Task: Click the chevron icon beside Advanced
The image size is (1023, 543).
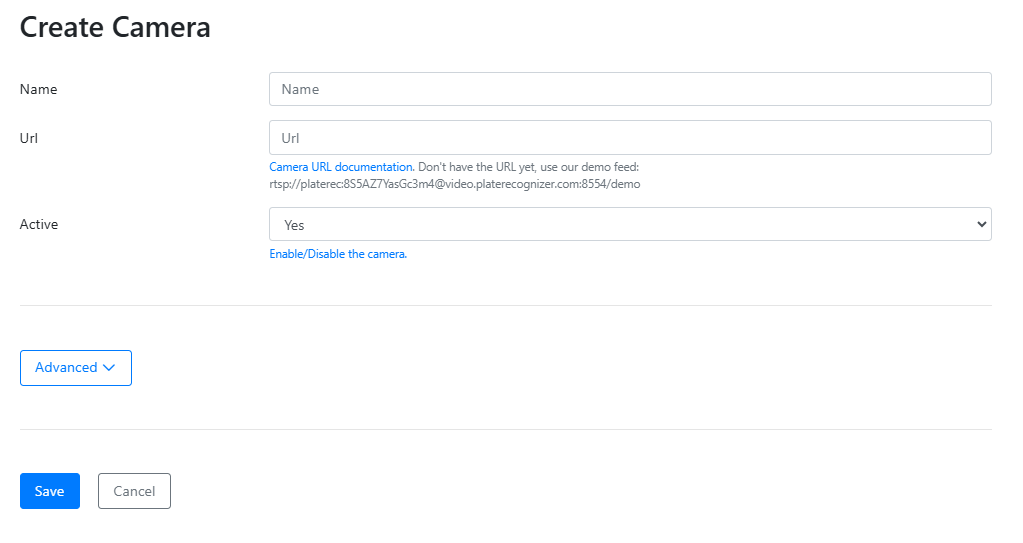Action: coord(109,368)
